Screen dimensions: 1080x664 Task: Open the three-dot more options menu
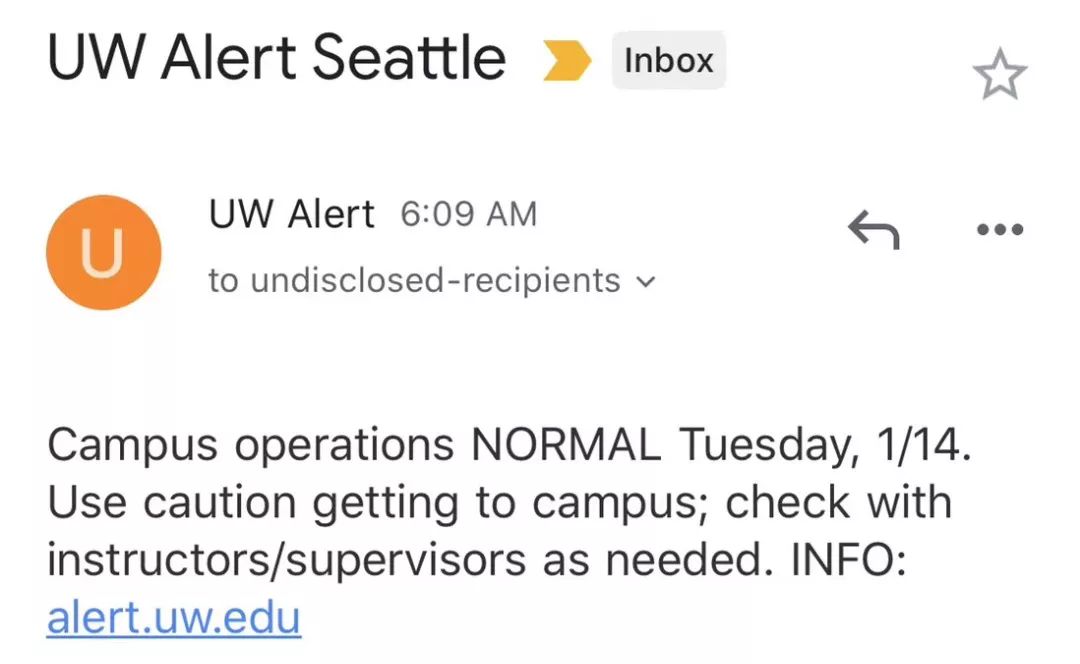(999, 230)
